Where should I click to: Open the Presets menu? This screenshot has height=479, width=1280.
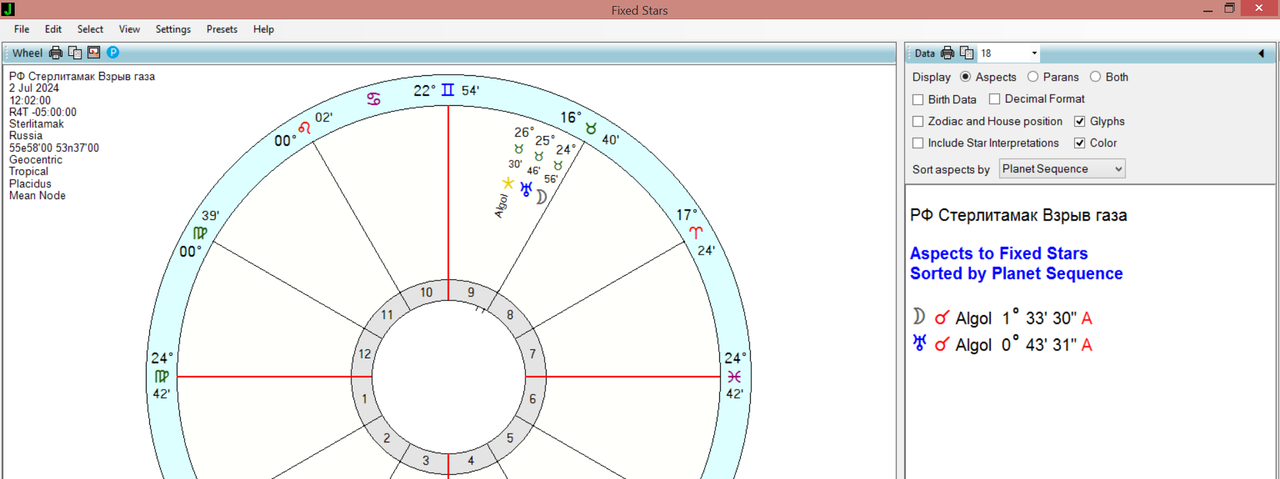pyautogui.click(x=222, y=29)
